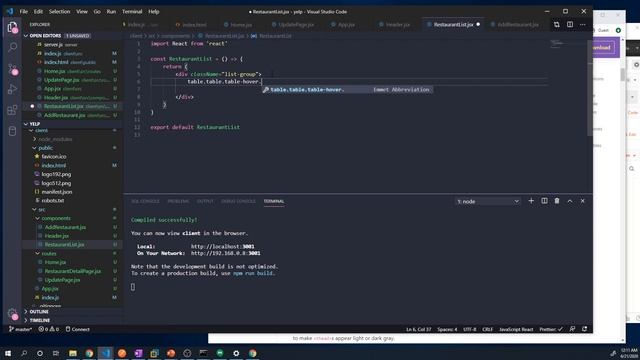Click the JavaScript React language mode
The width and height of the screenshot is (640, 360).
(x=516, y=329)
